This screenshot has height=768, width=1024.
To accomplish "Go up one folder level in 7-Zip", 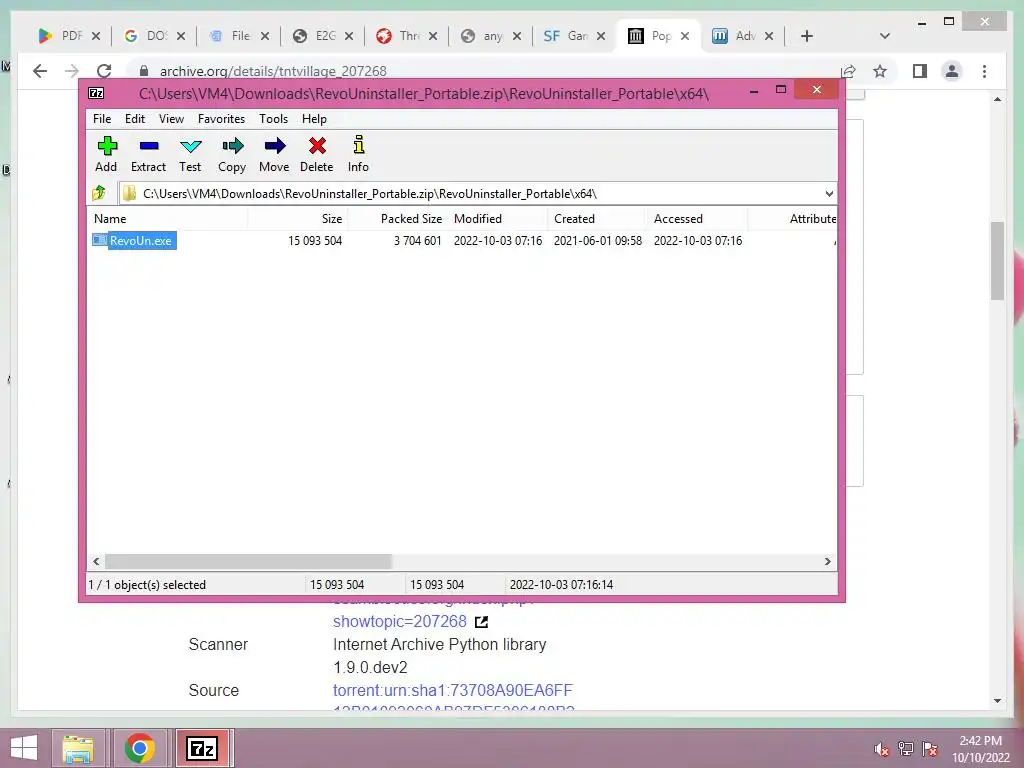I will tap(99, 193).
